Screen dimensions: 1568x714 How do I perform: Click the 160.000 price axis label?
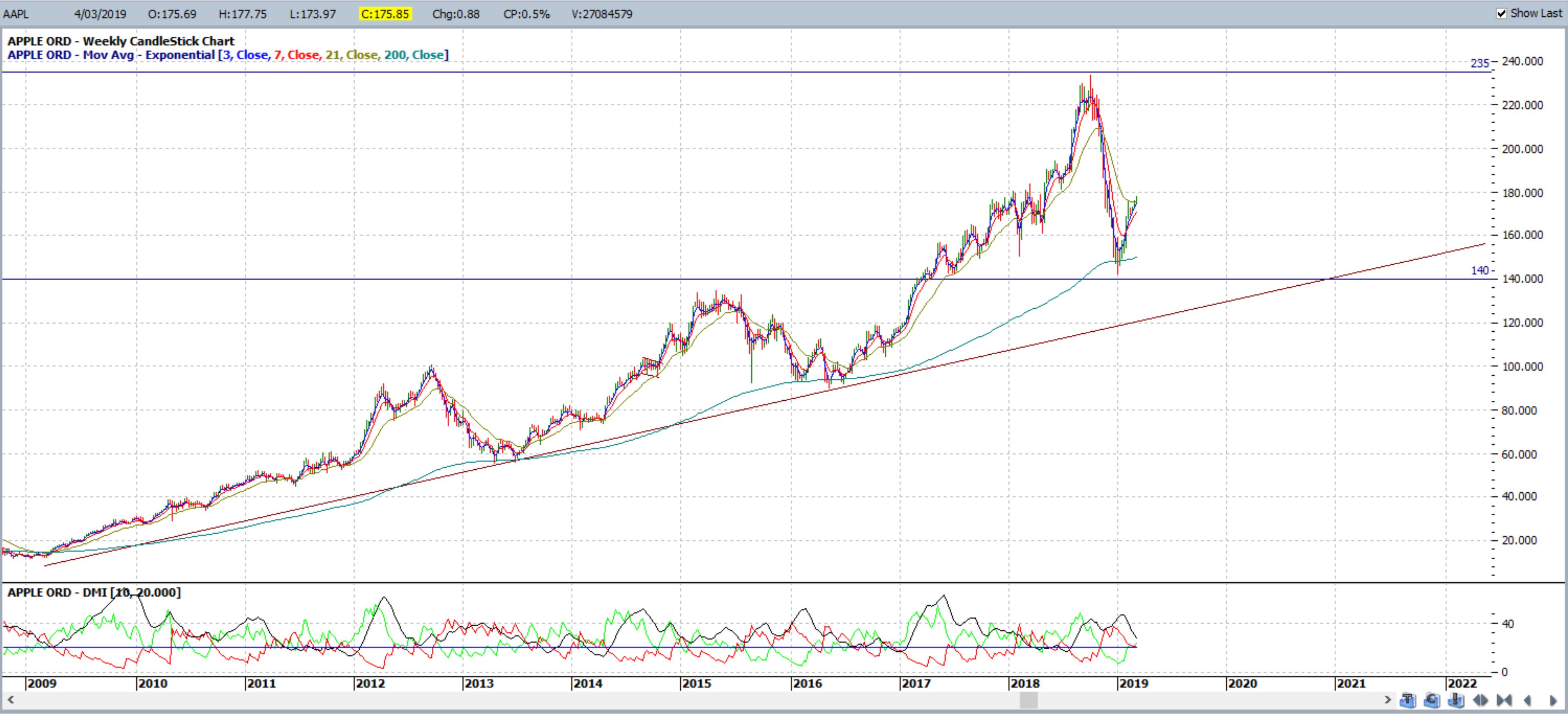click(1522, 234)
